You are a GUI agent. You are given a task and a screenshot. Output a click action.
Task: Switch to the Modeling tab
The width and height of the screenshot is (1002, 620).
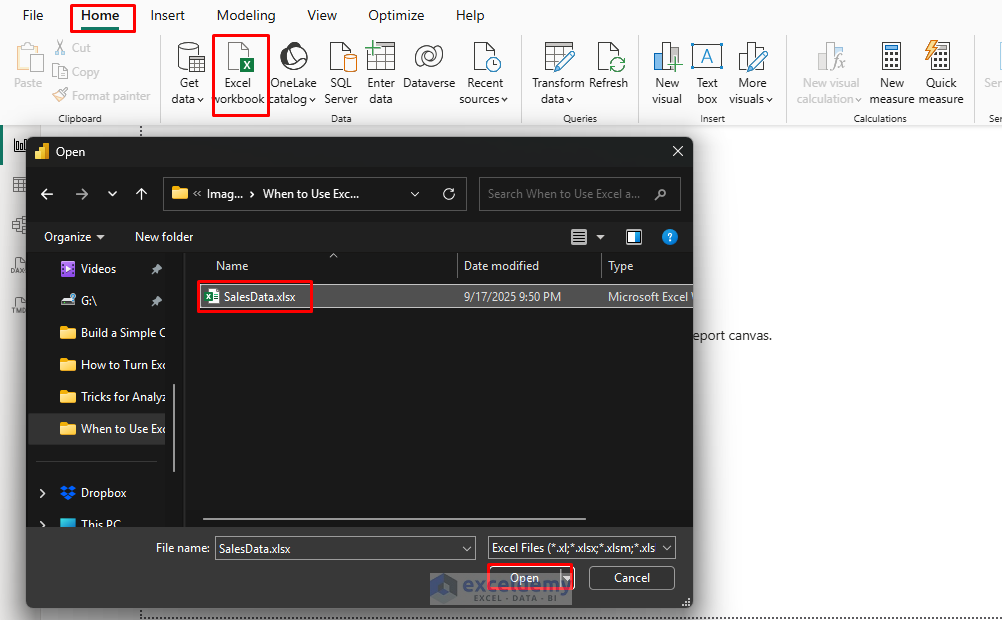(x=246, y=15)
